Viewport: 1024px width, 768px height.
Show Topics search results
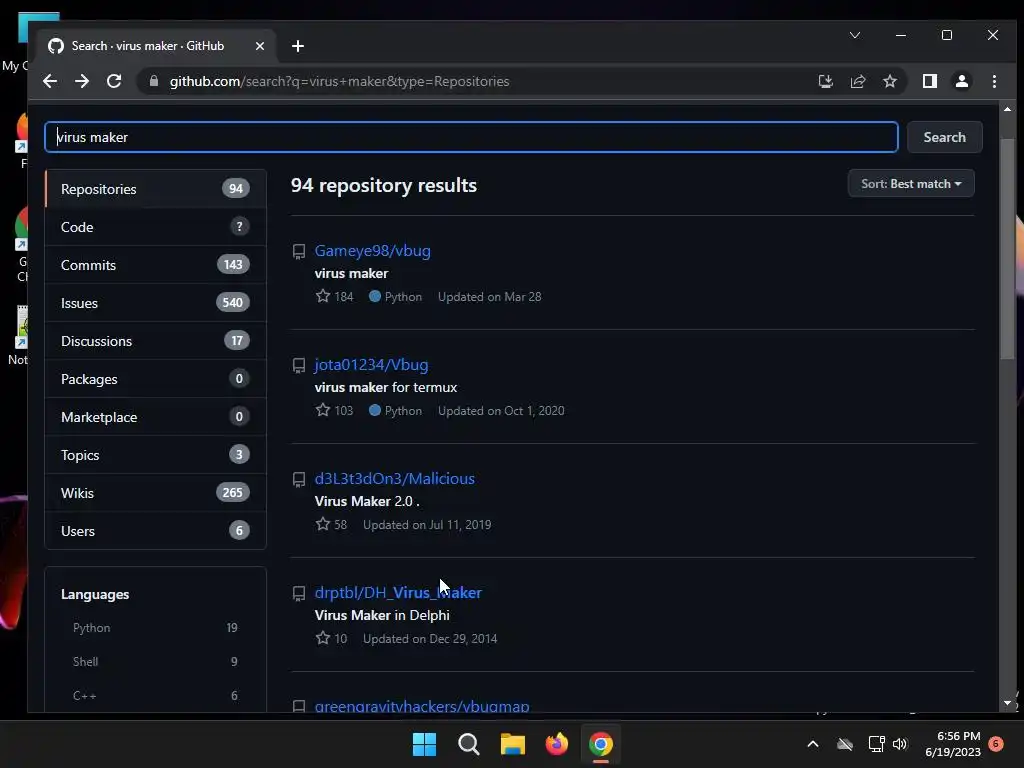pyautogui.click(x=155, y=455)
